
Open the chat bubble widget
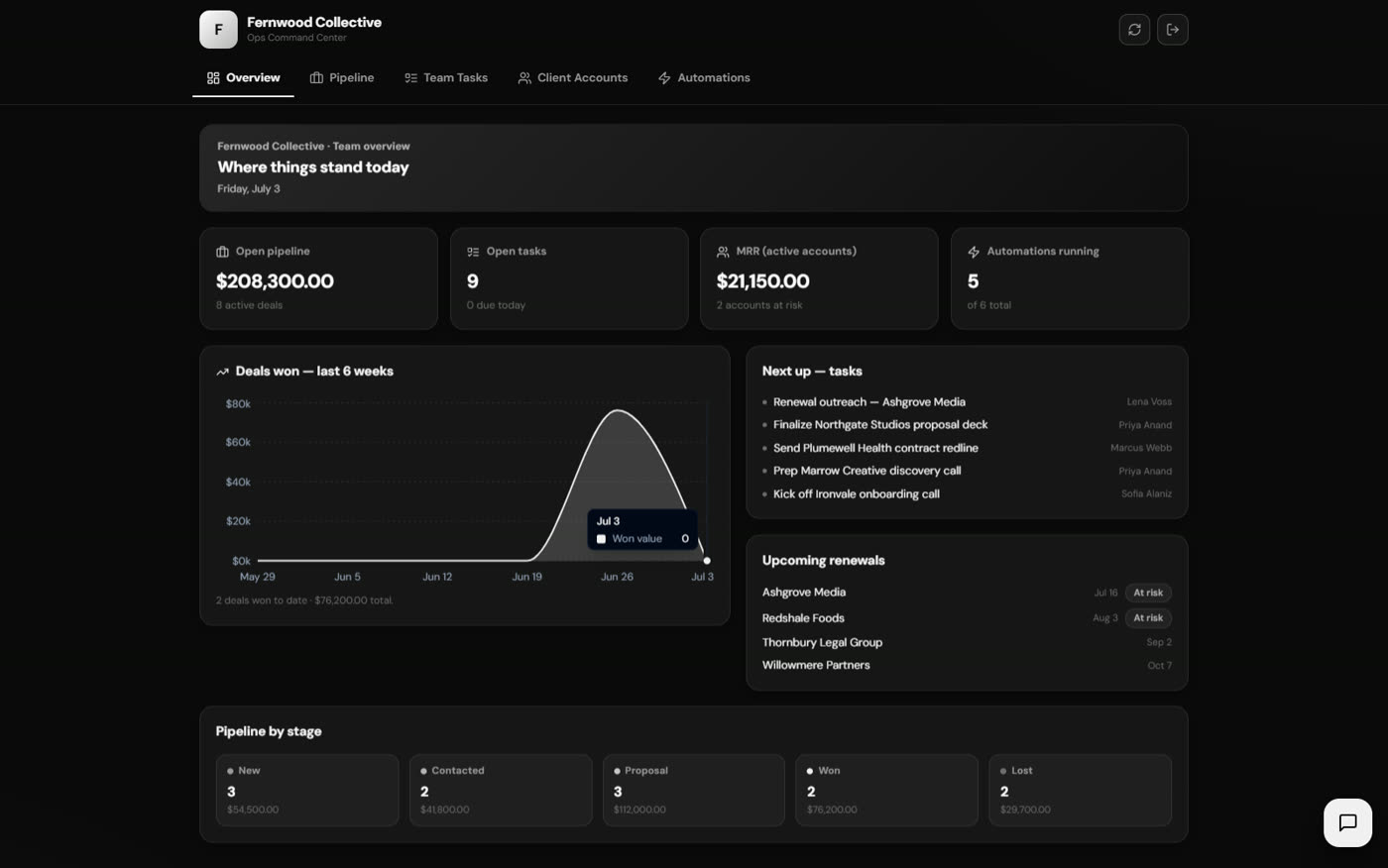(1348, 822)
